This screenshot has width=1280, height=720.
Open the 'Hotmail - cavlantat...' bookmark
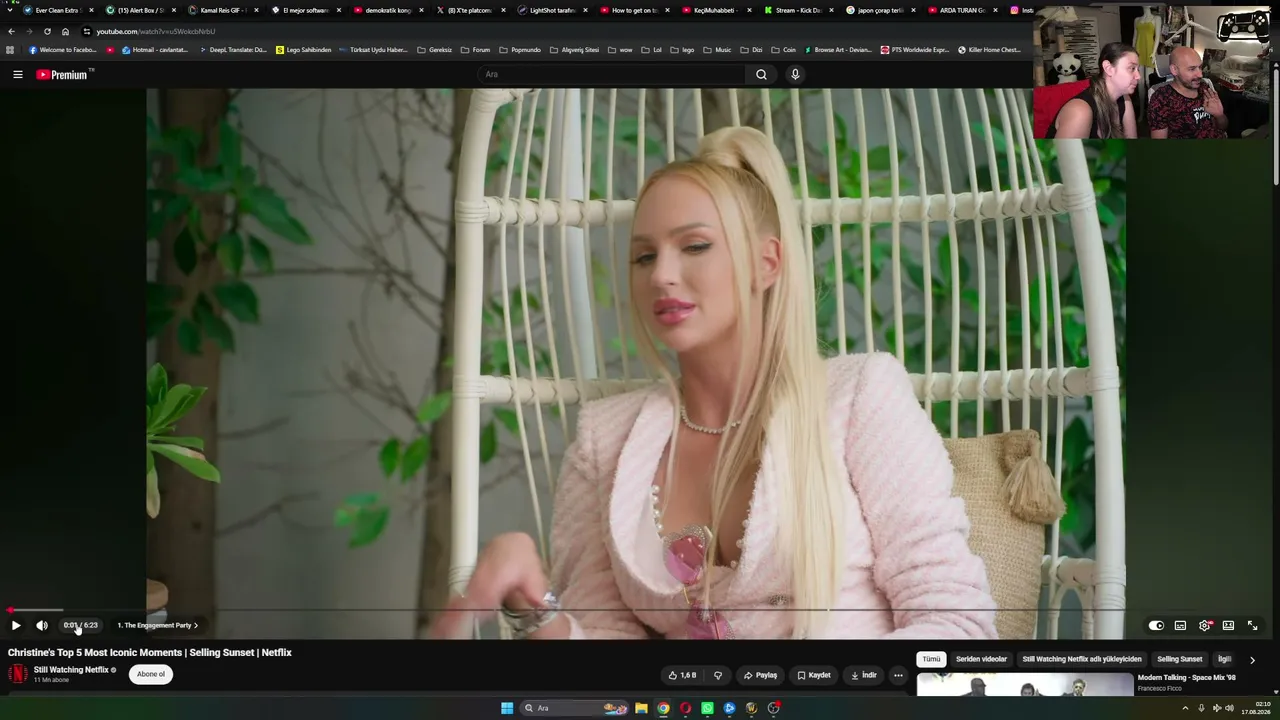tap(154, 50)
